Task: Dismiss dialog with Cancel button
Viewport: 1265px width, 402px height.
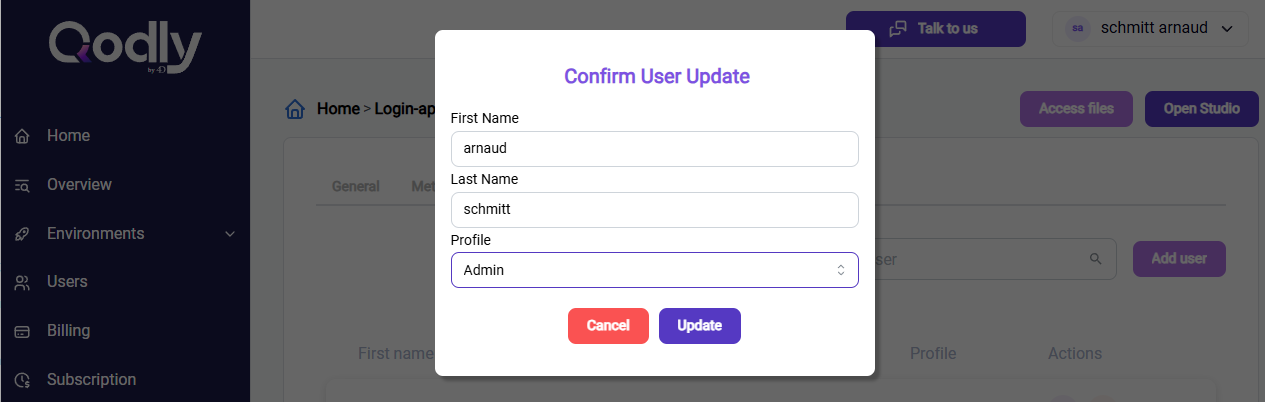Action: [608, 326]
